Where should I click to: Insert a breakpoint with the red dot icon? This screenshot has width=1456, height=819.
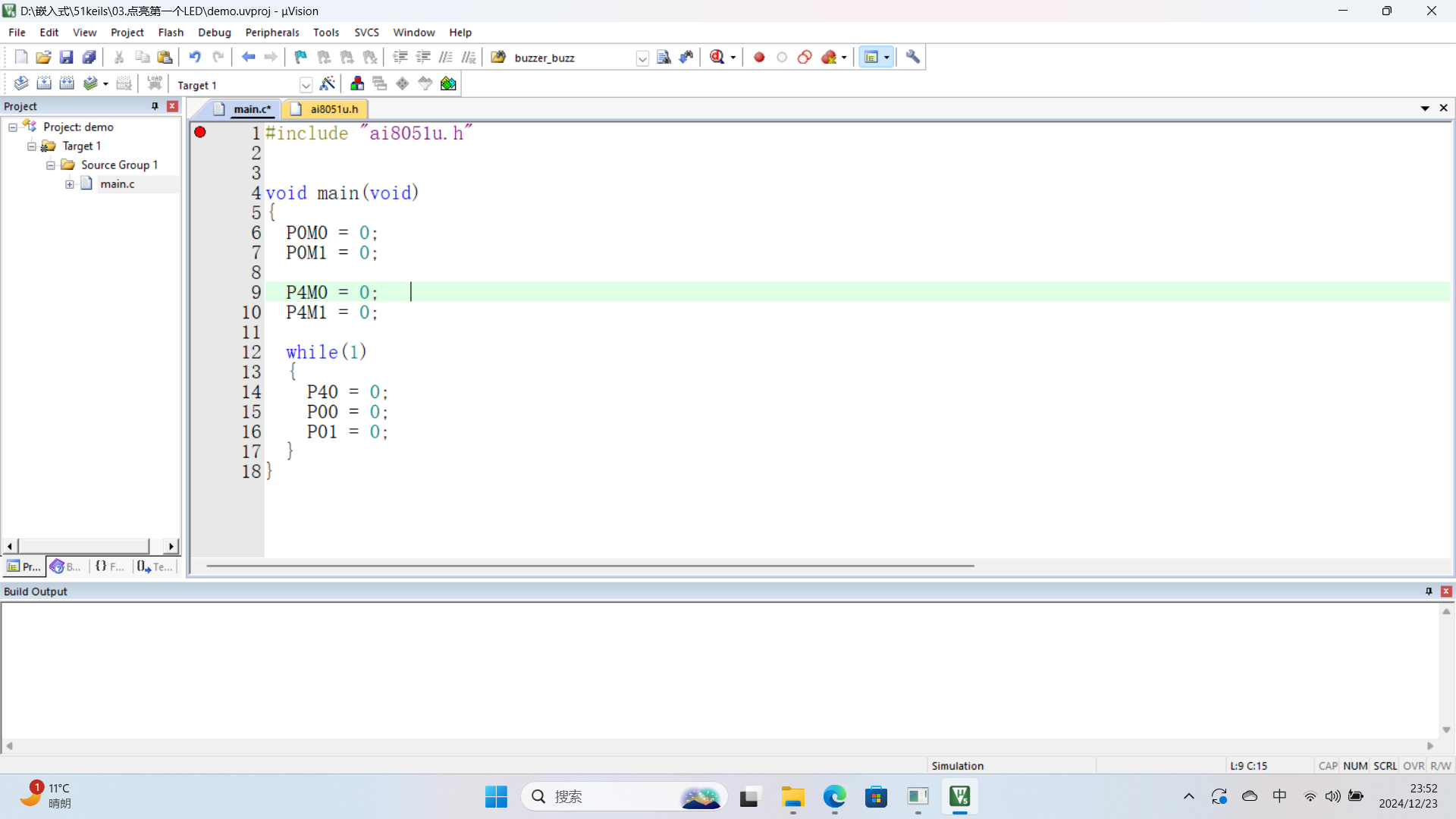759,57
